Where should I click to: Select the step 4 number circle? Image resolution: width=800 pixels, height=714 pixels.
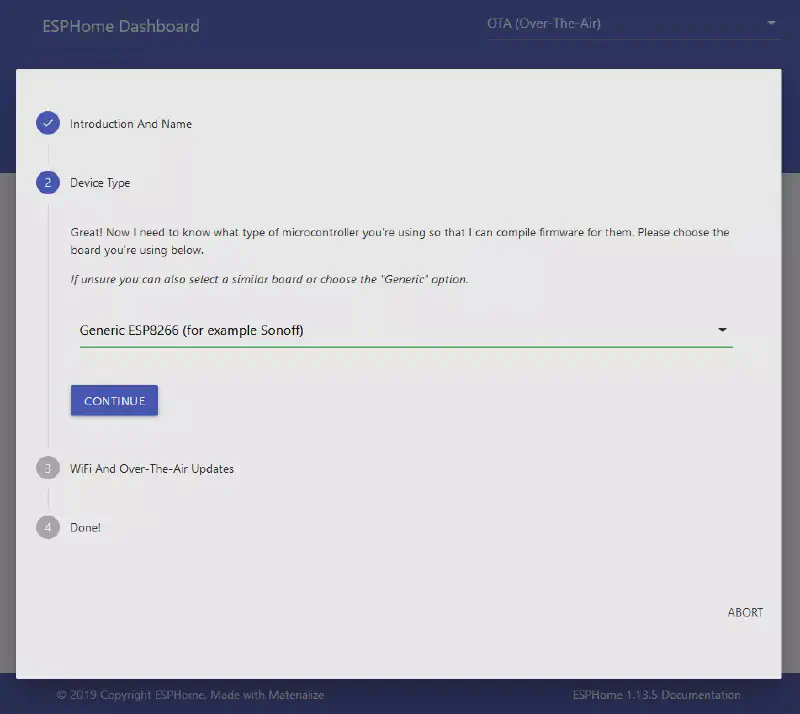pos(48,527)
